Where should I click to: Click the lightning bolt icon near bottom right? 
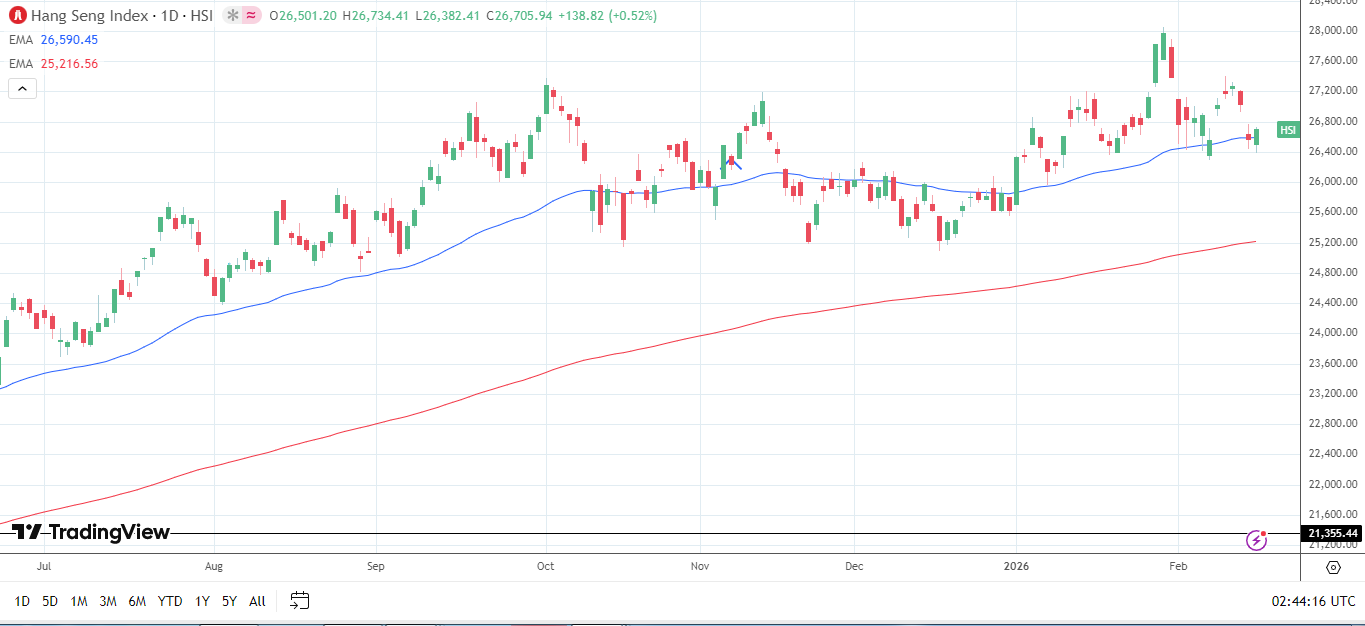coord(1254,540)
